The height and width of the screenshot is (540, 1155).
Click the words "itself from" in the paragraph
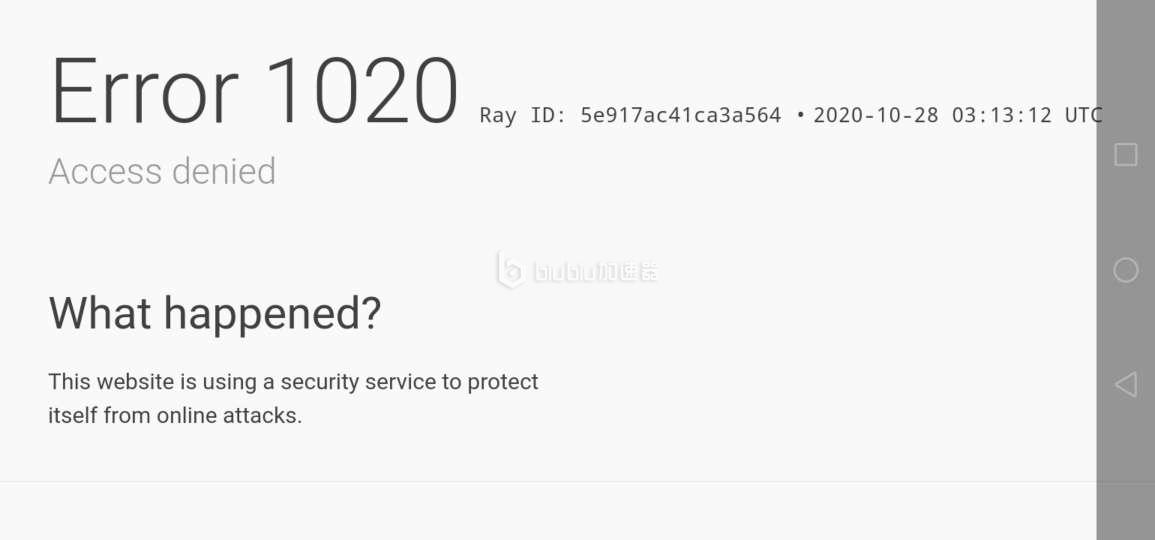coord(99,415)
